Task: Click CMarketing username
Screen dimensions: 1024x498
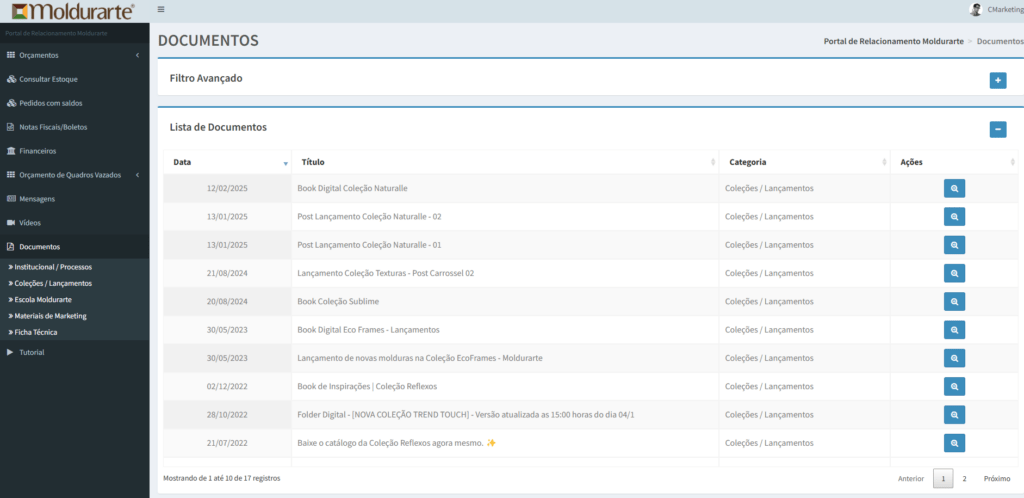Action: [x=1005, y=10]
